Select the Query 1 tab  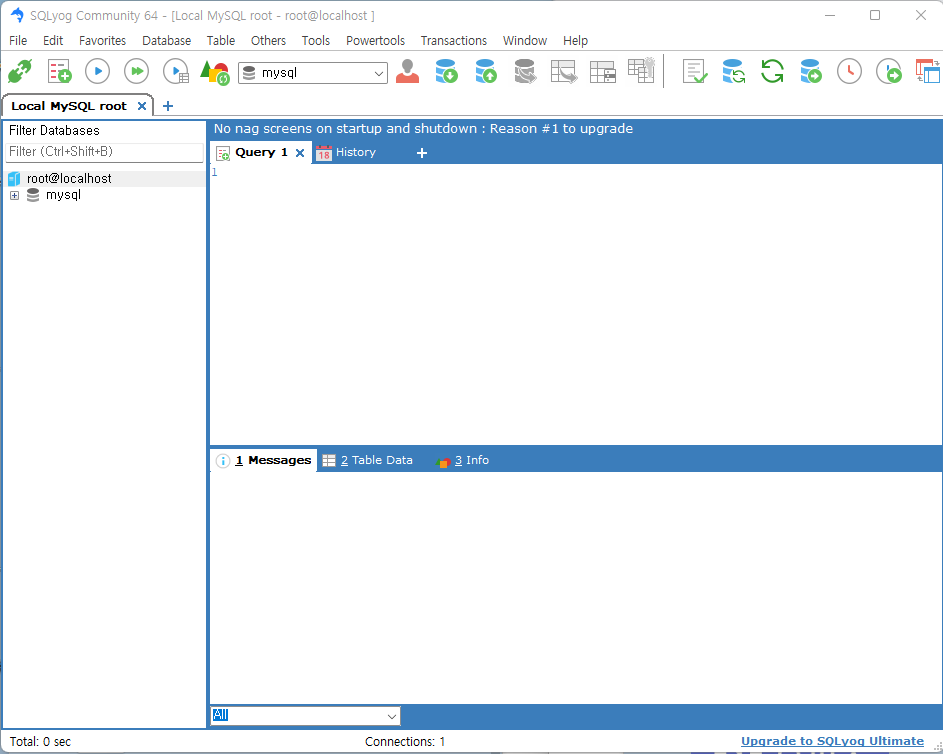[261, 152]
